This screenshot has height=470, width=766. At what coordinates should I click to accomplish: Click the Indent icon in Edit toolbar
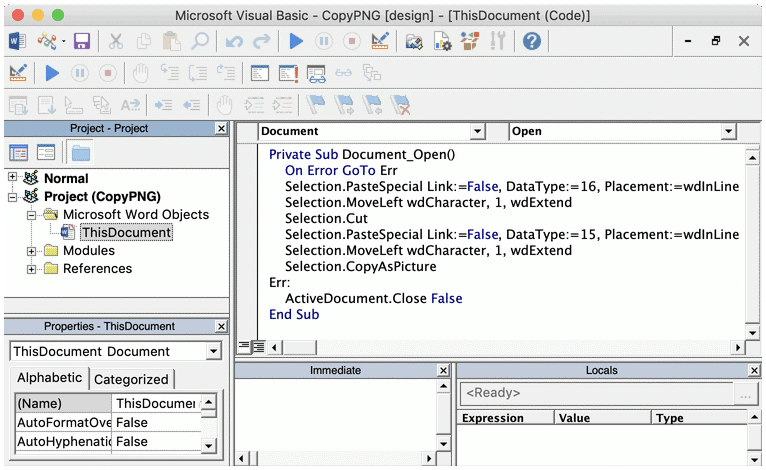tap(164, 105)
